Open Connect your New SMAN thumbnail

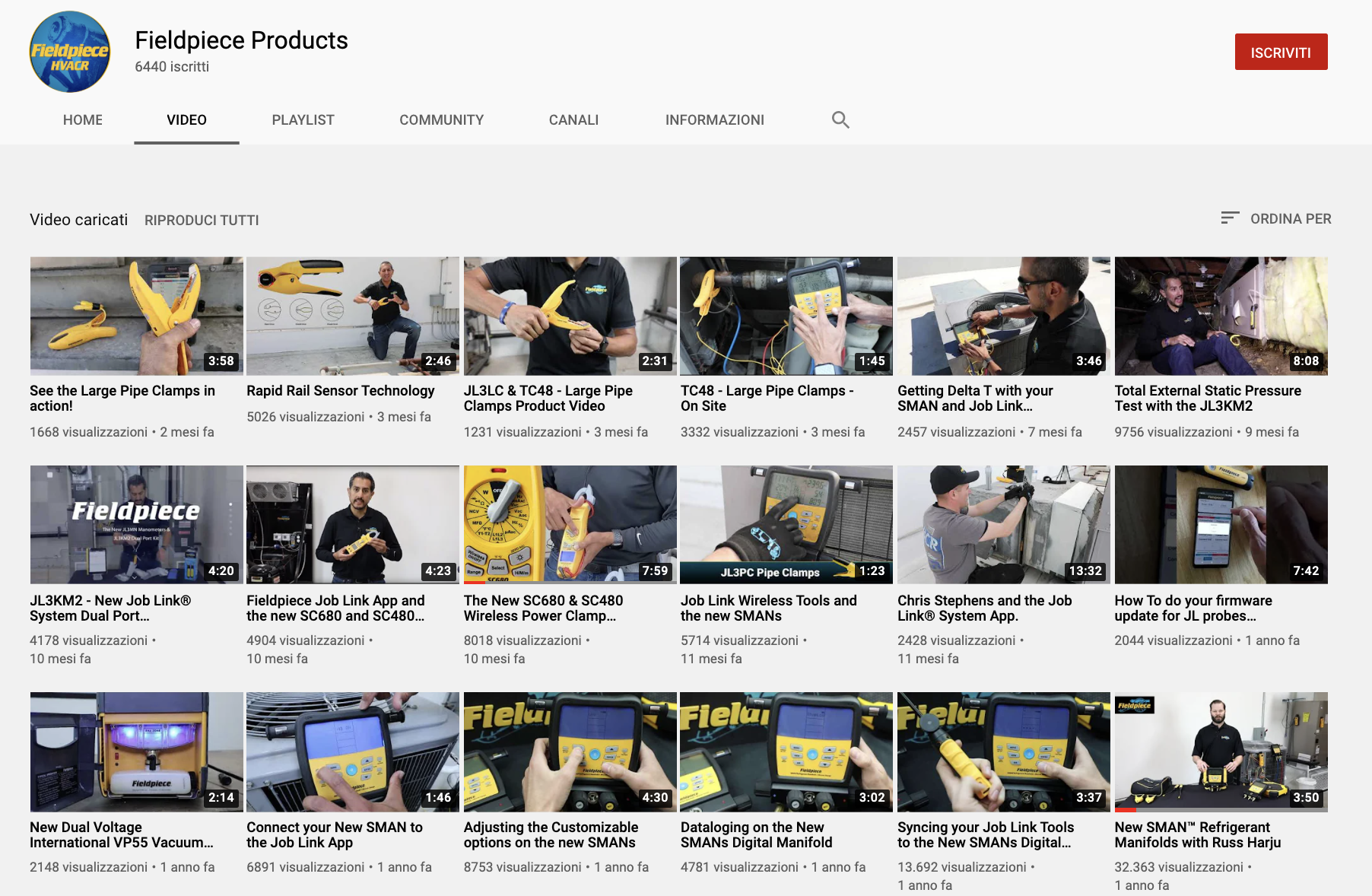pos(353,751)
